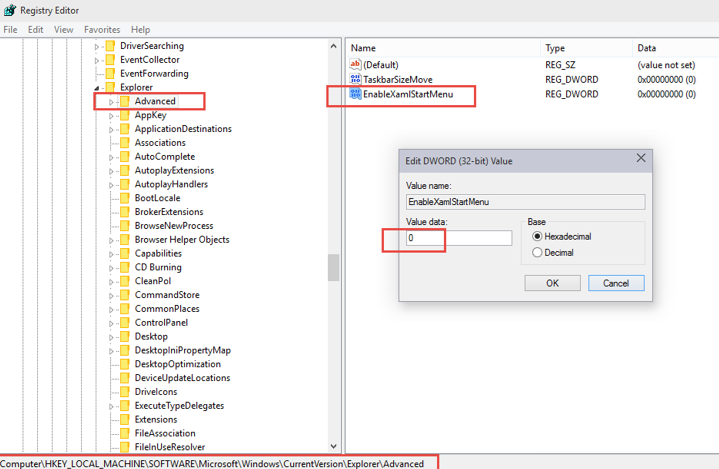This screenshot has width=719, height=469.
Task: Open the Help menu
Action: (x=140, y=29)
